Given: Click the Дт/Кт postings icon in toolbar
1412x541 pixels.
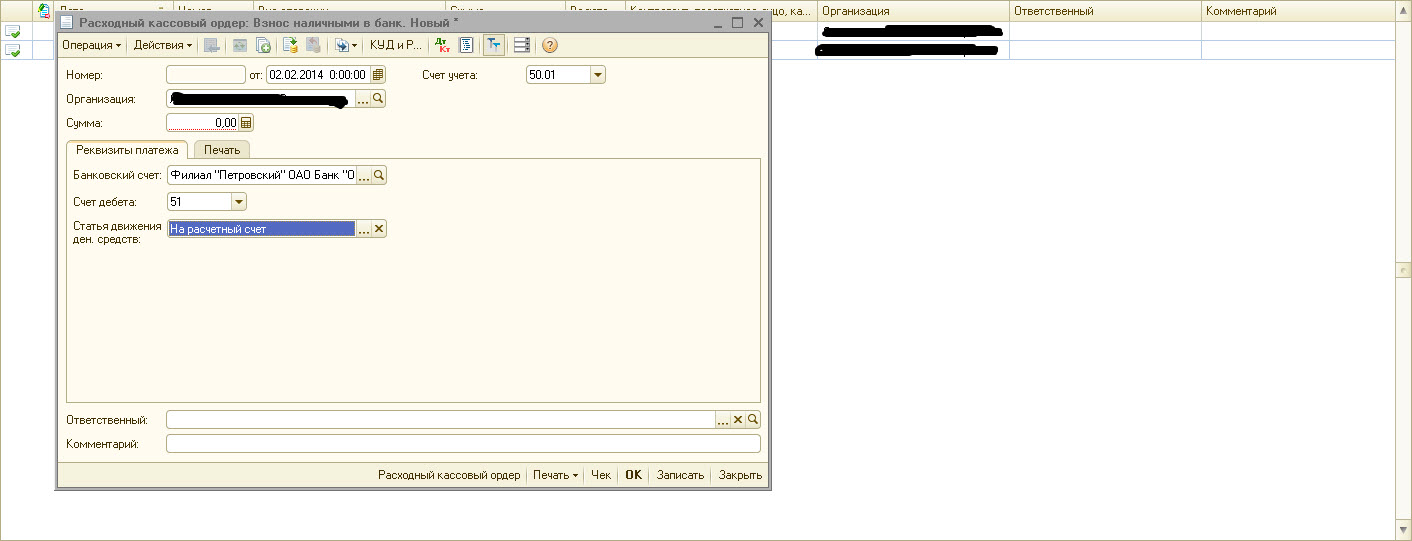Looking at the screenshot, I should (443, 45).
